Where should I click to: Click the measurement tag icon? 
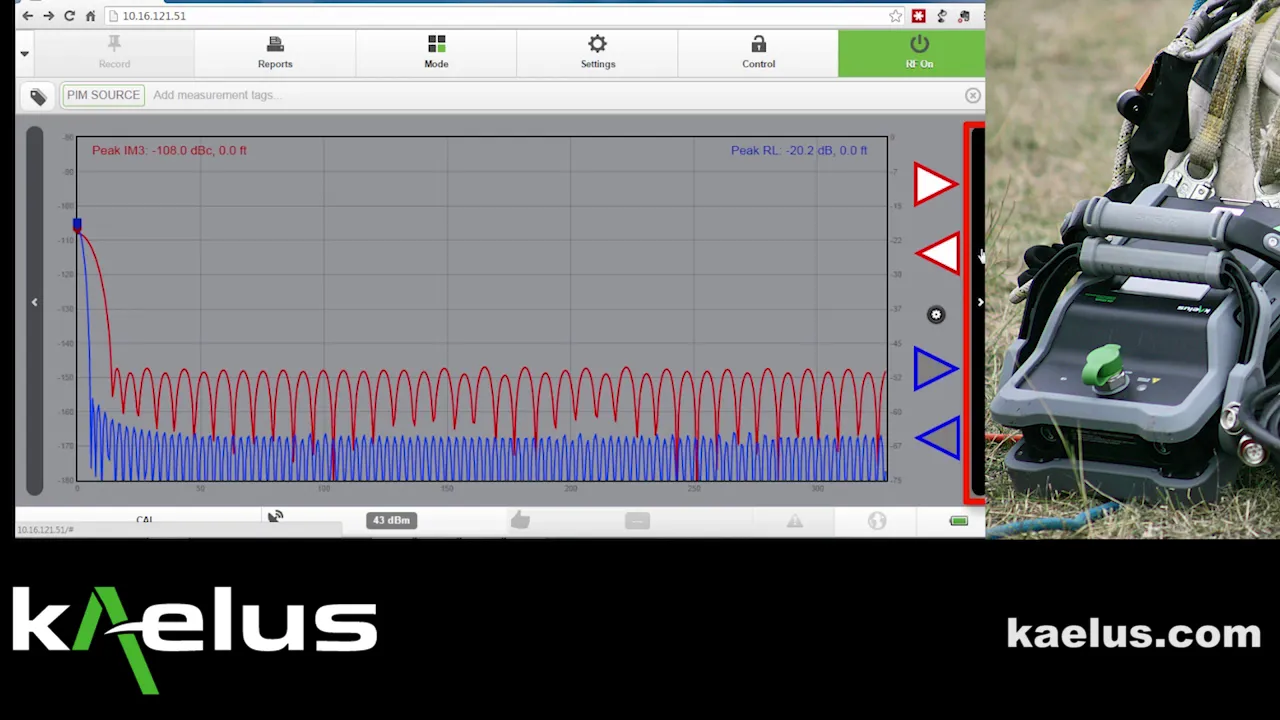tap(38, 96)
